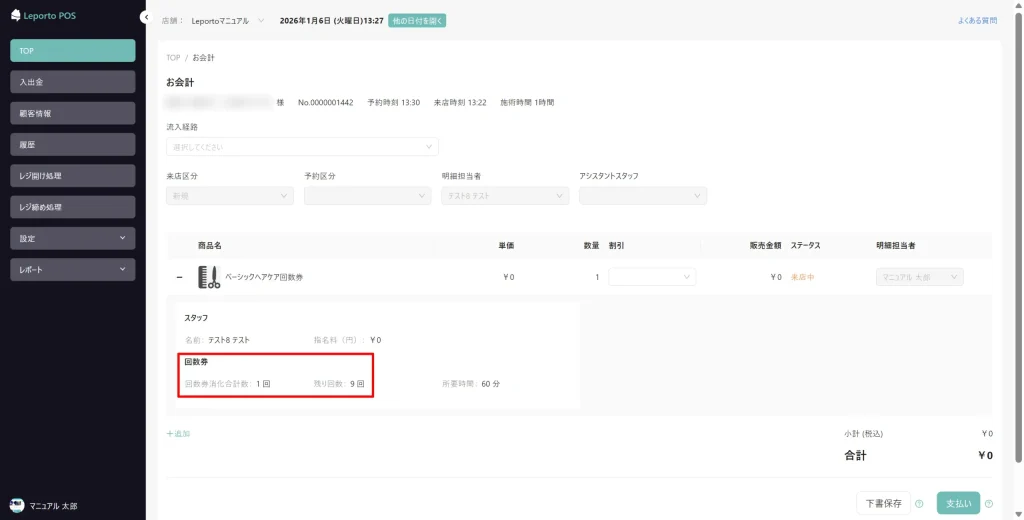
Task: Click the ＋追加 add item link
Action: 178,434
